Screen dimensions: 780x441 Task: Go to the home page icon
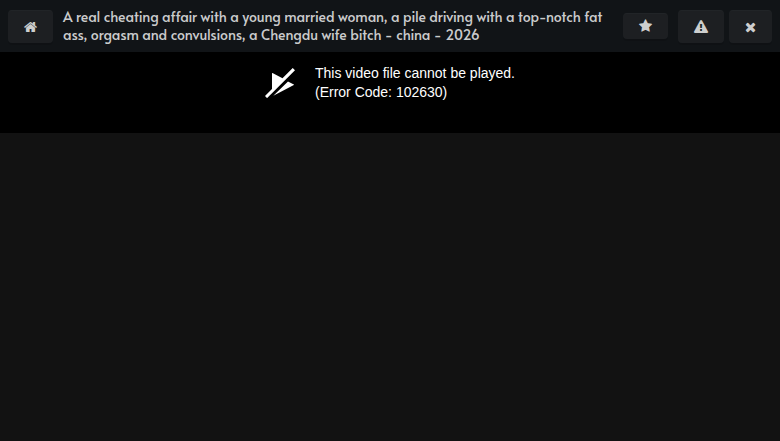[30, 26]
